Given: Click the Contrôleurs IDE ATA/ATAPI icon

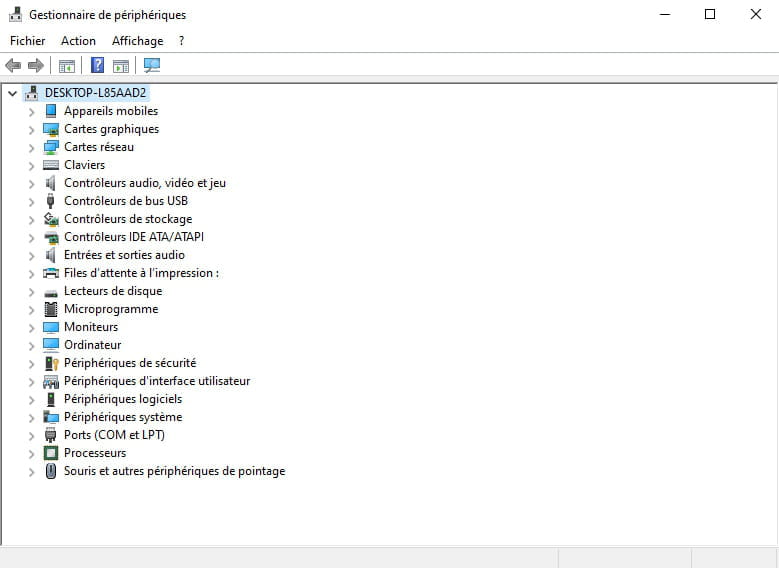Looking at the screenshot, I should coord(51,238).
